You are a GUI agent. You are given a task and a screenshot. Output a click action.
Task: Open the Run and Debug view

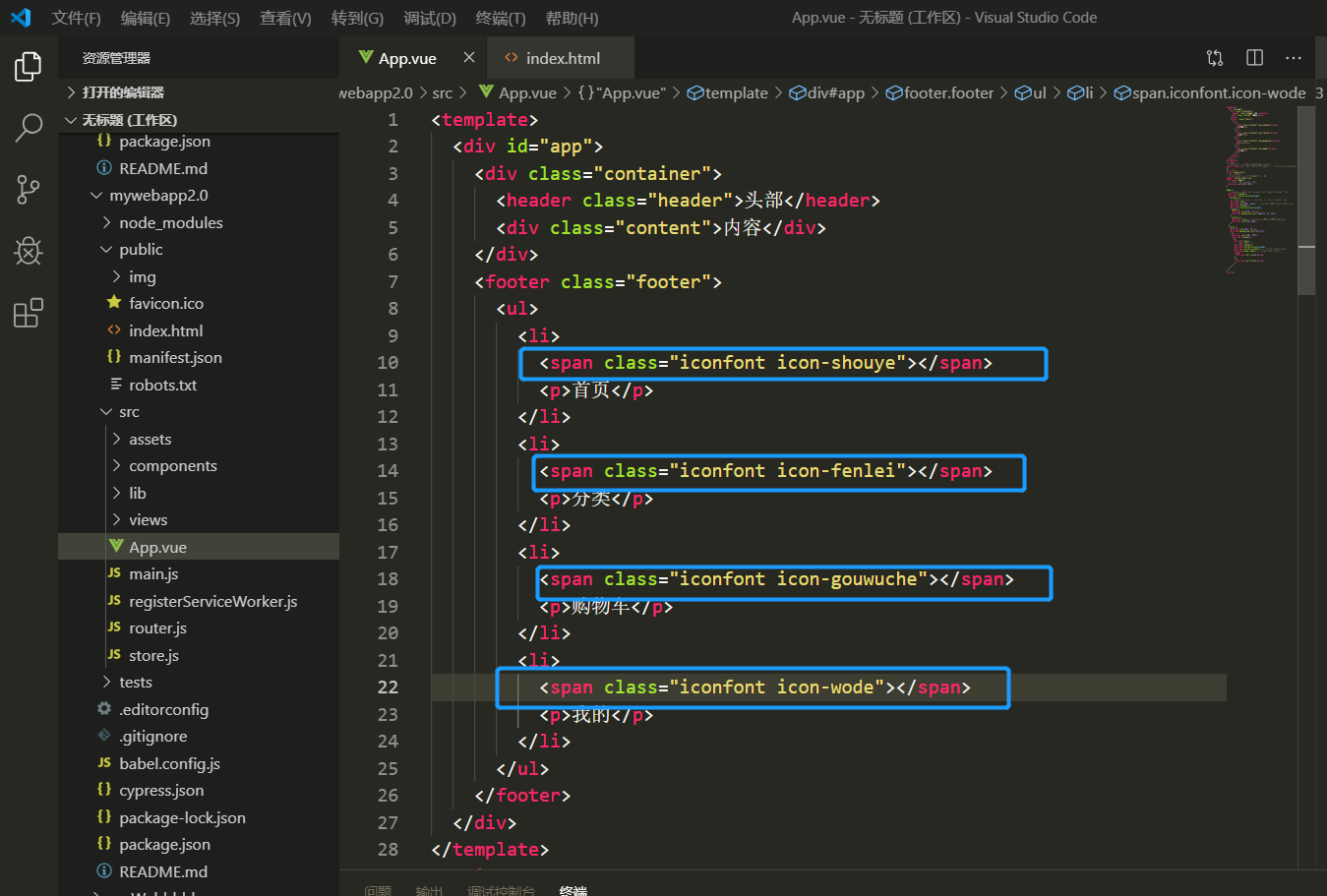click(x=29, y=251)
